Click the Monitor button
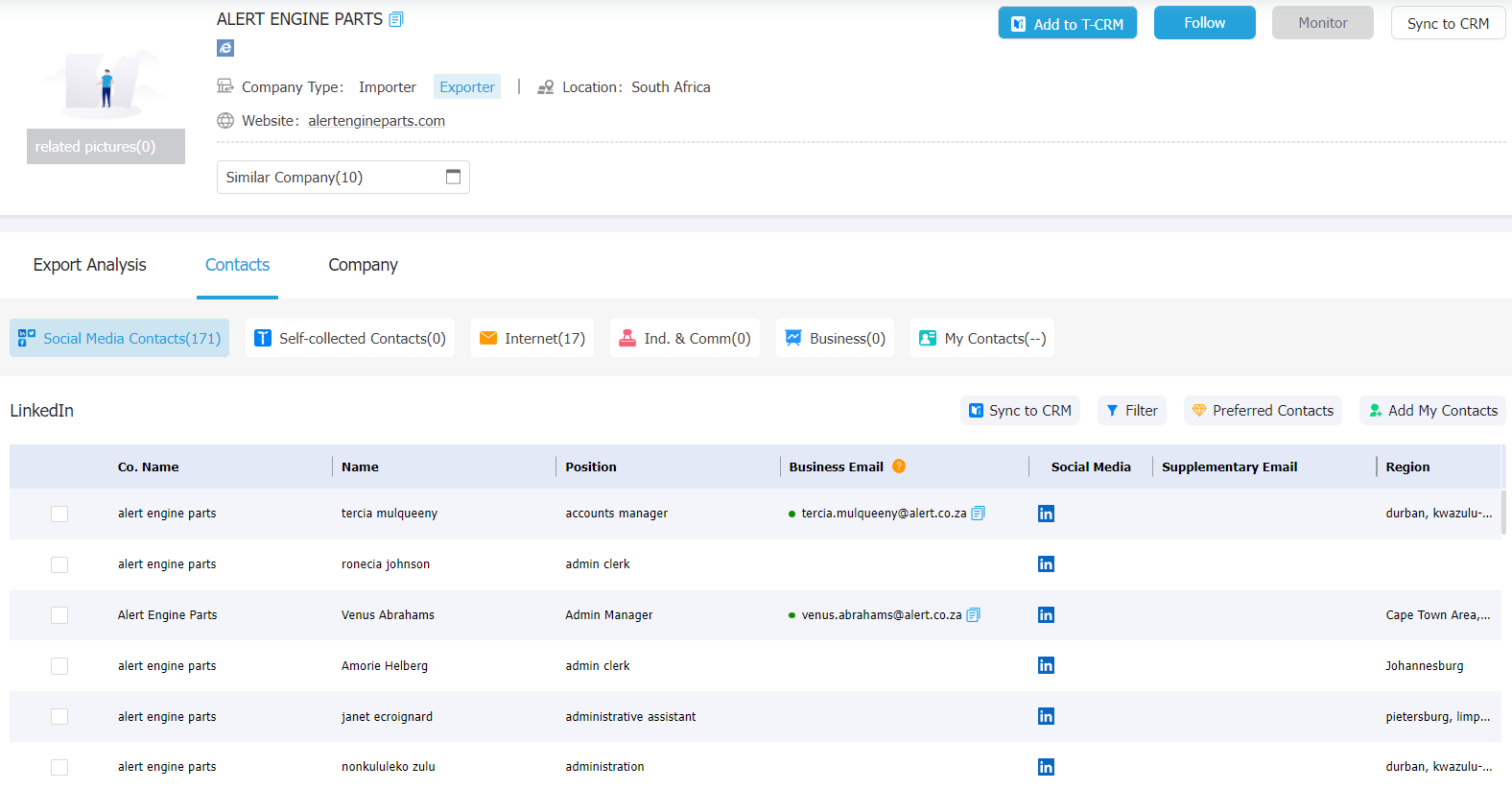 coord(1323,23)
